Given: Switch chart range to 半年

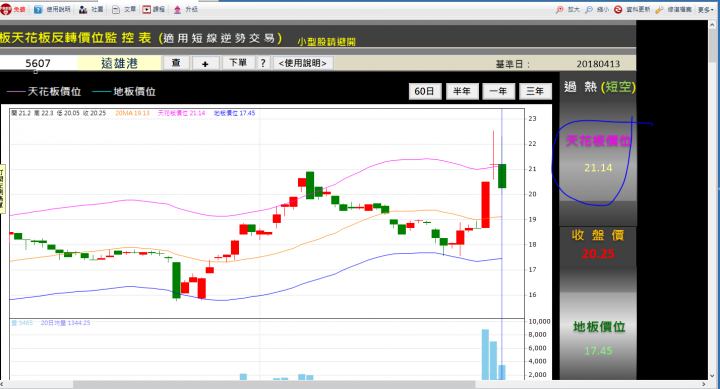Looking at the screenshot, I should pos(462,91).
